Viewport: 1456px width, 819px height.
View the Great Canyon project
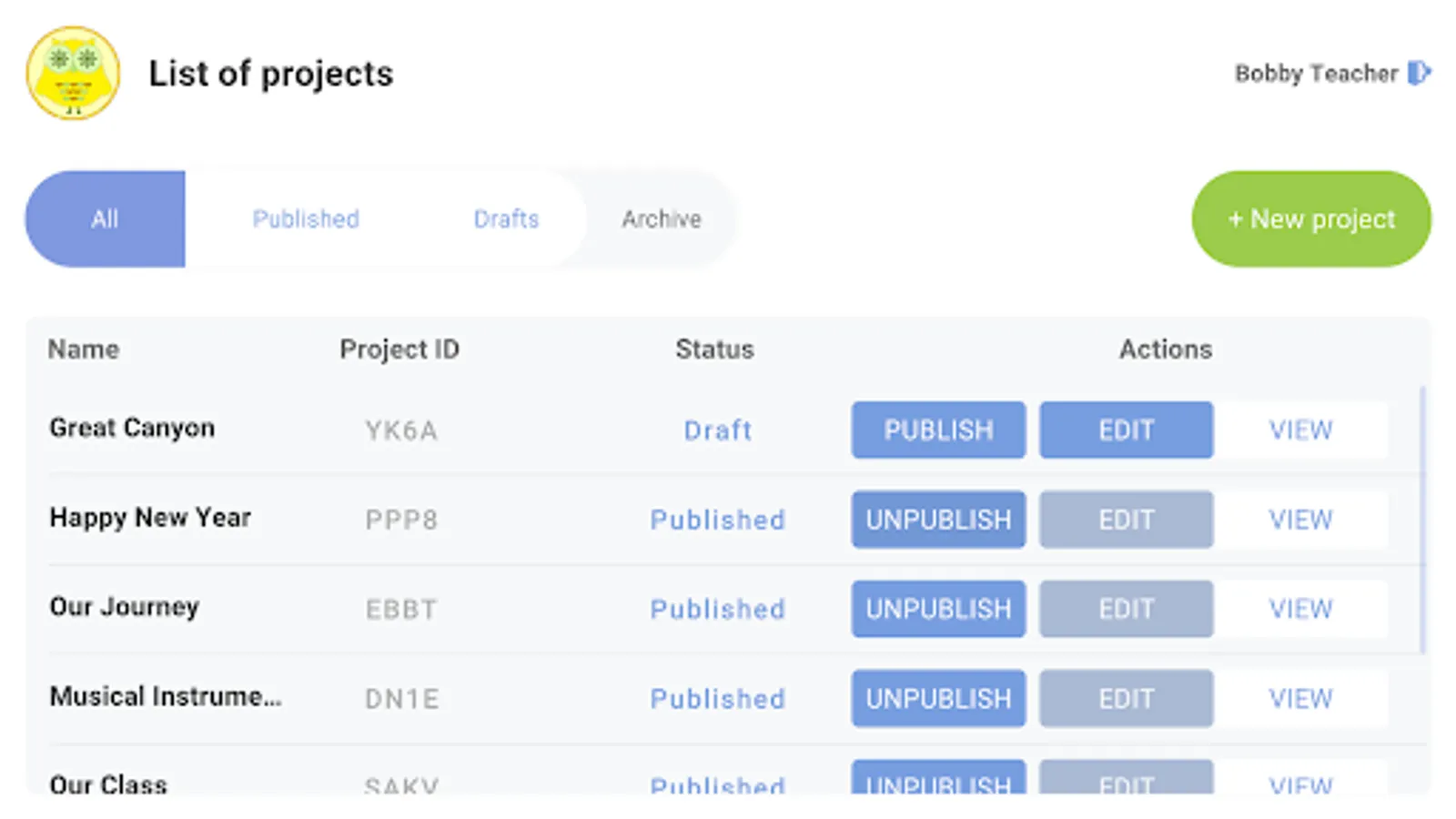1300,430
